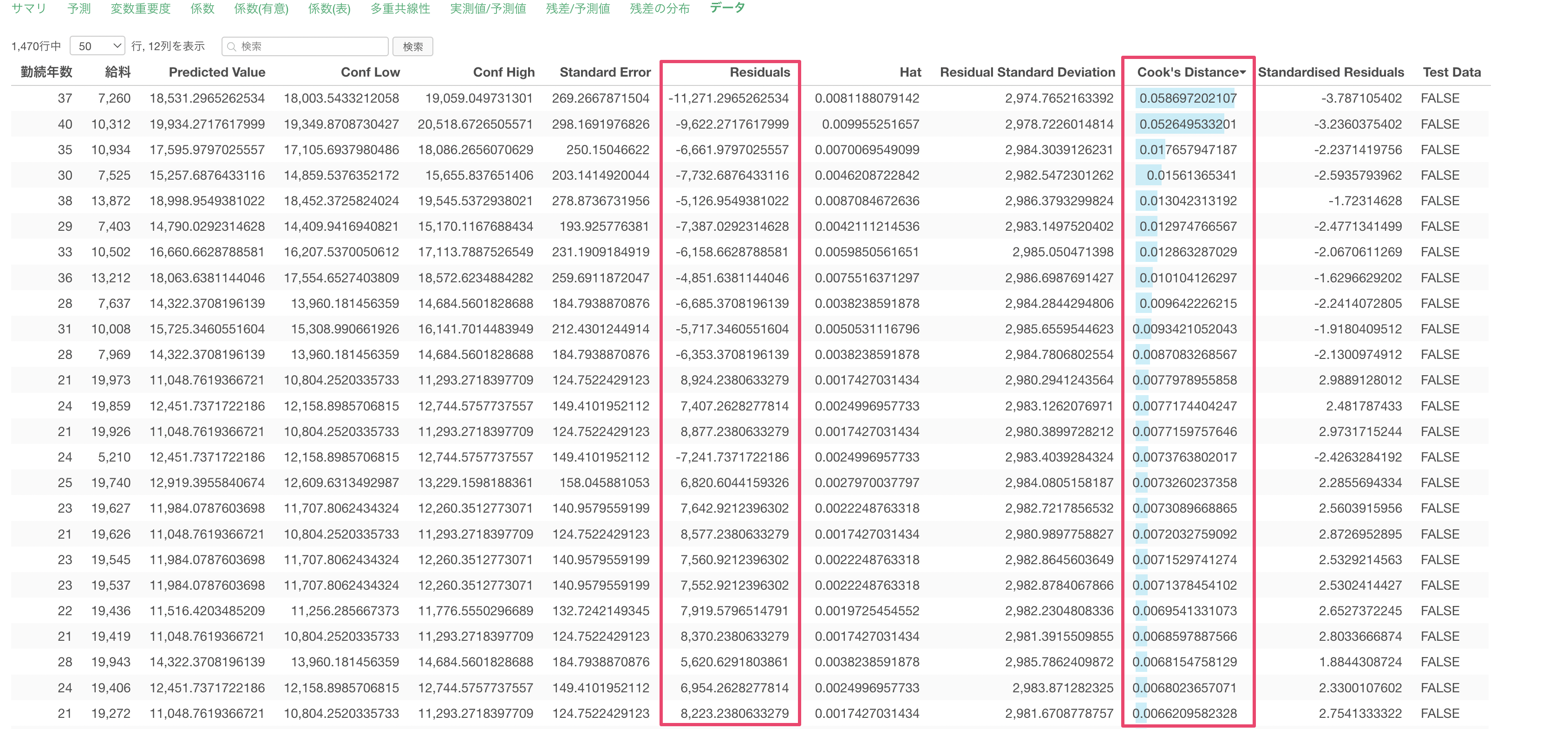The height and width of the screenshot is (729, 1568).
Task: Switch to the 多重共線性 tab
Action: click(x=400, y=8)
